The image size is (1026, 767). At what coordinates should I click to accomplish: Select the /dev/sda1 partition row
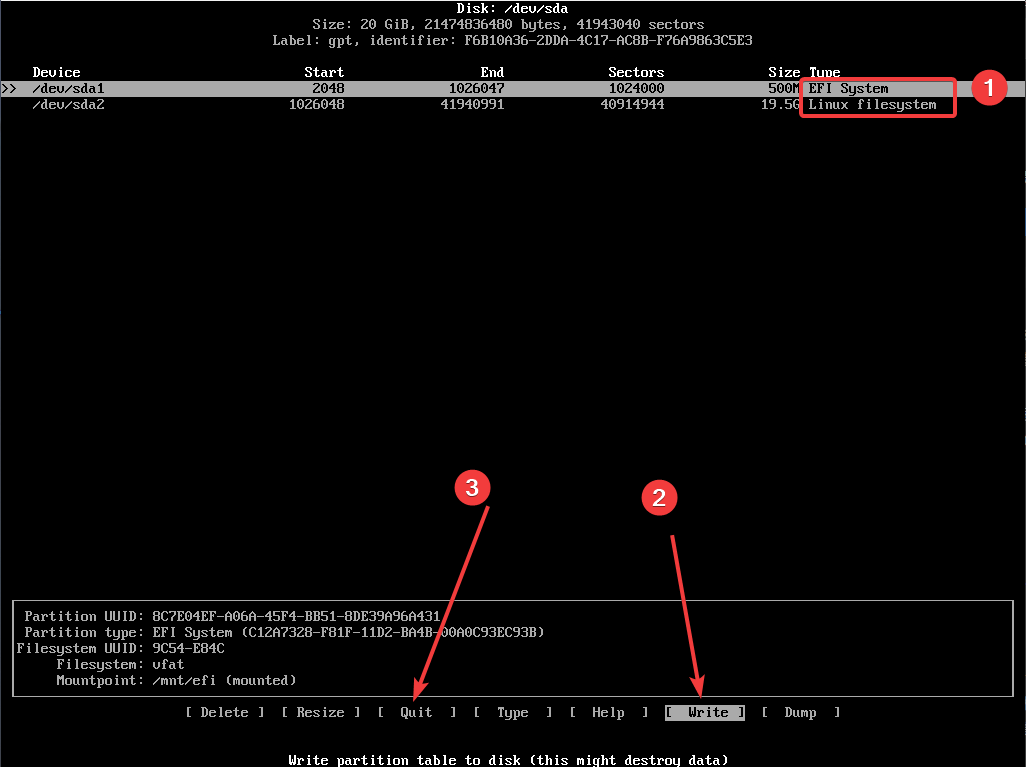click(69, 89)
